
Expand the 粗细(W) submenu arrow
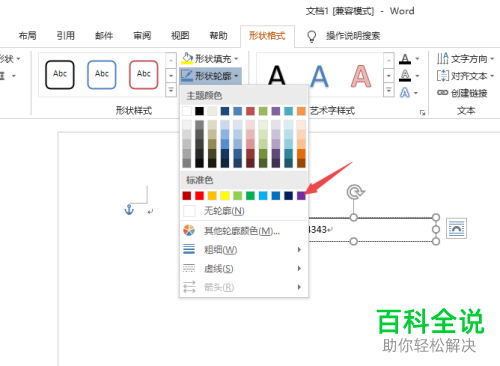[x=299, y=249]
